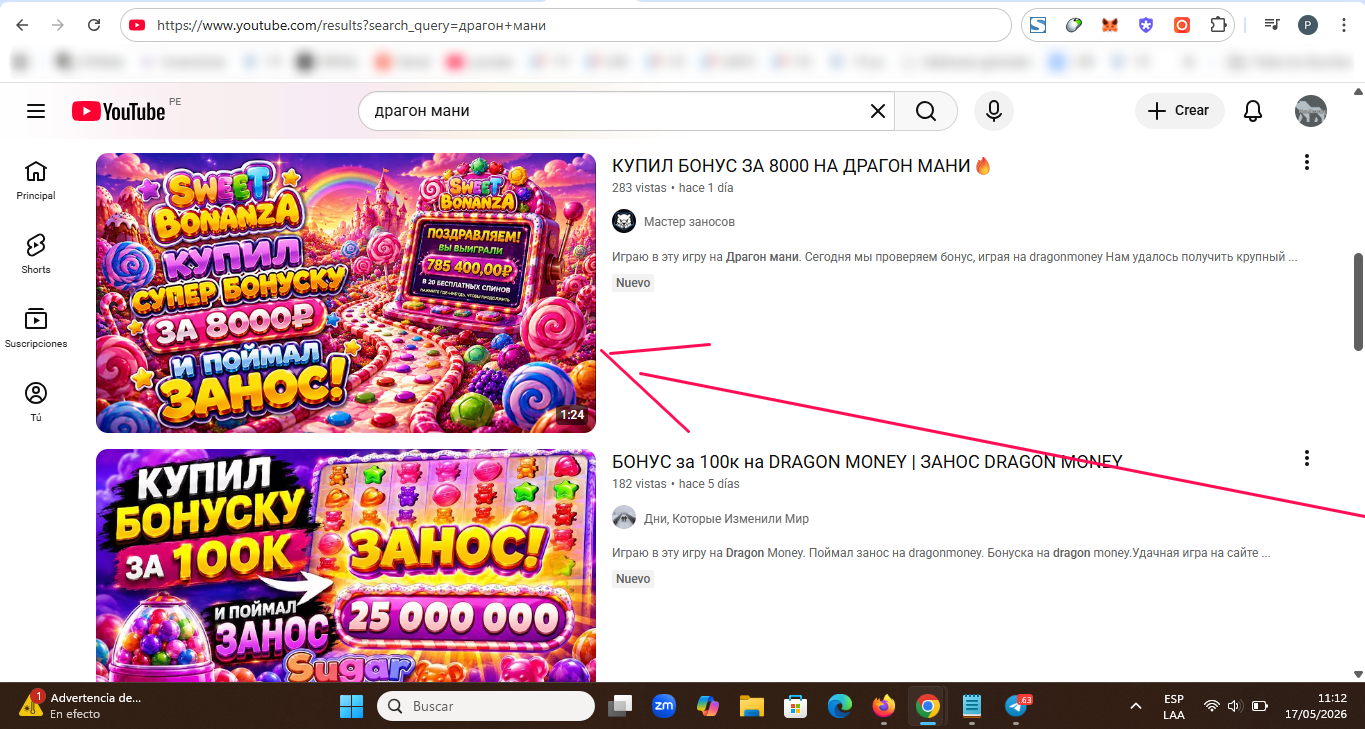Show hidden system tray icons
The width and height of the screenshot is (1365, 729).
pyautogui.click(x=1136, y=706)
